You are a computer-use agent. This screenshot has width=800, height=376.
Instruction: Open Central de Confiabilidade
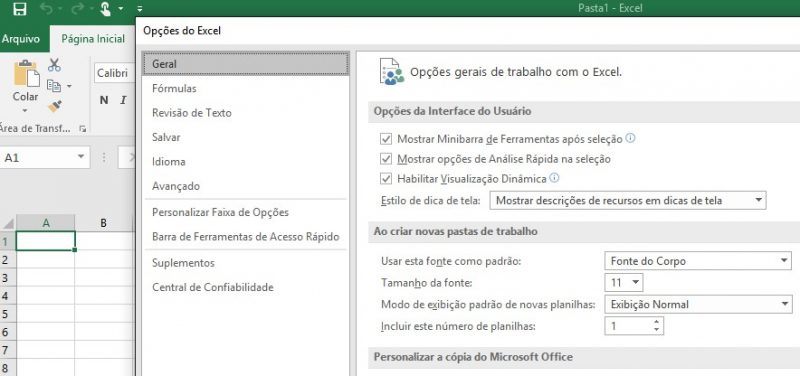point(246,287)
